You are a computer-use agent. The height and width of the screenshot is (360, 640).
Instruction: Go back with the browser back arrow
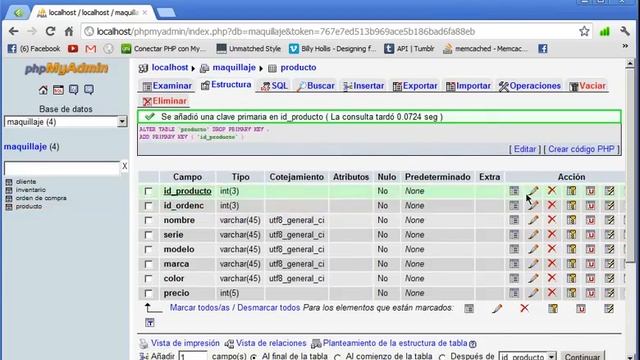(x=13, y=31)
